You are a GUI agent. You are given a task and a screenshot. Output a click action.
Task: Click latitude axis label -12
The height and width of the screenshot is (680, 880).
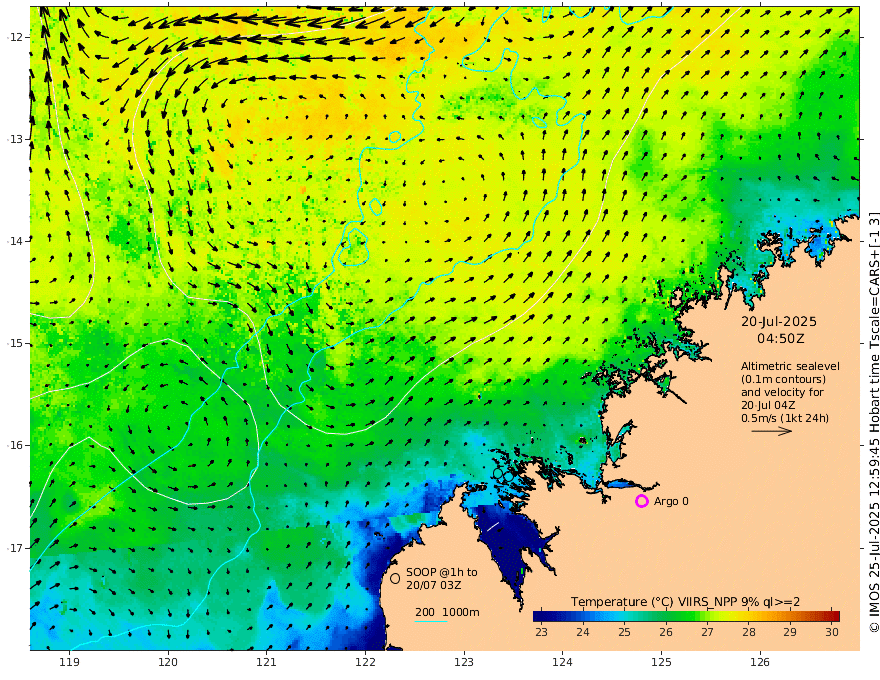point(15,37)
